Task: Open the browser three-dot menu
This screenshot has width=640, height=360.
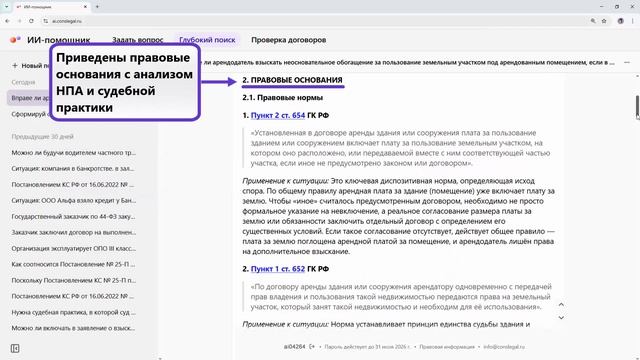Action: pyautogui.click(x=633, y=21)
